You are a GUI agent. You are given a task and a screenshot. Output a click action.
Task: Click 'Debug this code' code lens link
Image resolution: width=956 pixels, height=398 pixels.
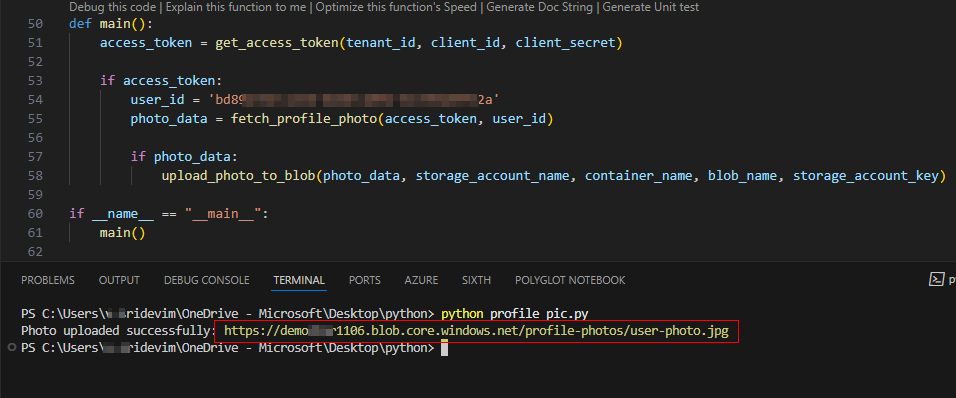pos(113,7)
